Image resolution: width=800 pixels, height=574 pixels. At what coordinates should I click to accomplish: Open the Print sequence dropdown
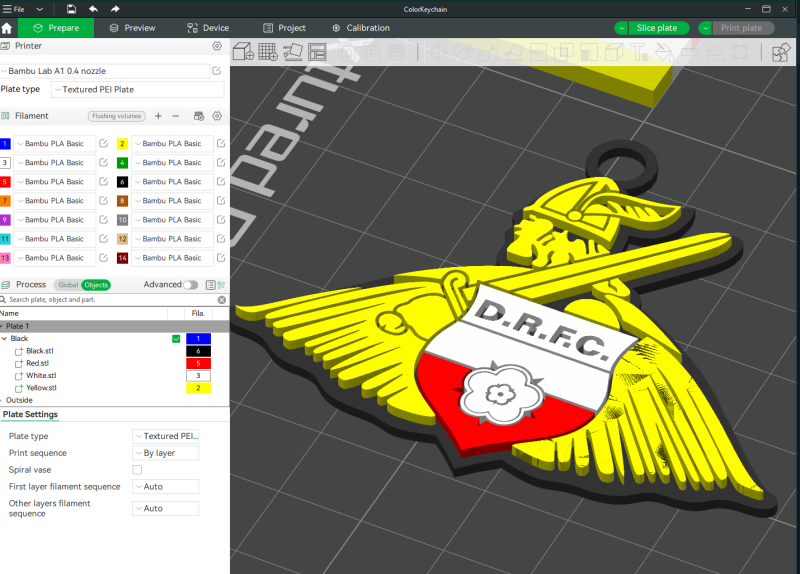[x=165, y=453]
